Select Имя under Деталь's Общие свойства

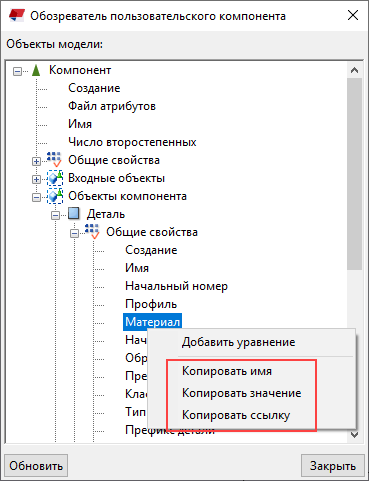pos(137,268)
